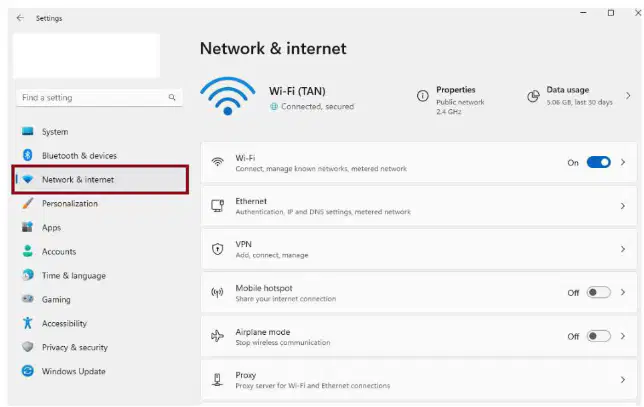644x407 pixels.
Task: Click the back arrow icon beside Settings
Action: [x=20, y=18]
